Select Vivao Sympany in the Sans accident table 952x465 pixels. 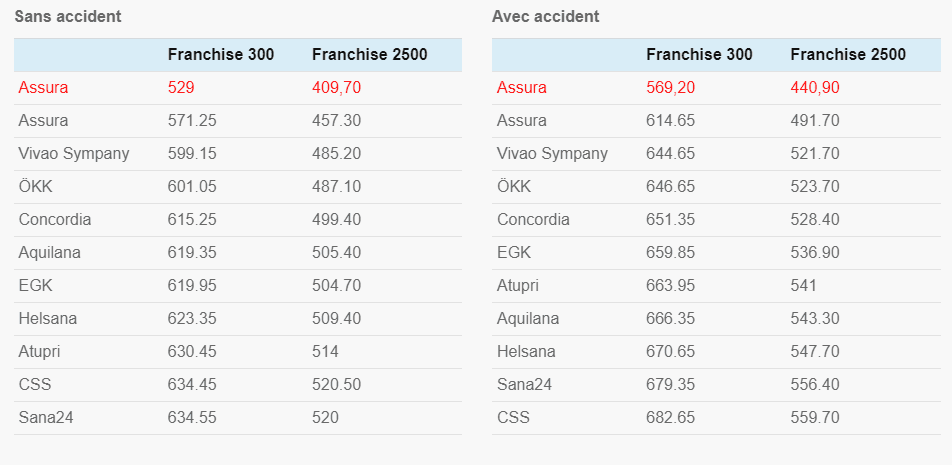74,154
